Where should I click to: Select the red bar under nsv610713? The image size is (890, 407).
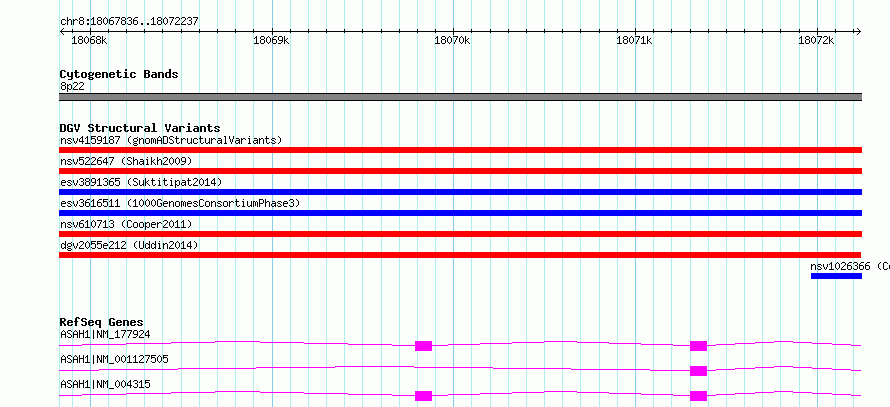tap(460, 234)
